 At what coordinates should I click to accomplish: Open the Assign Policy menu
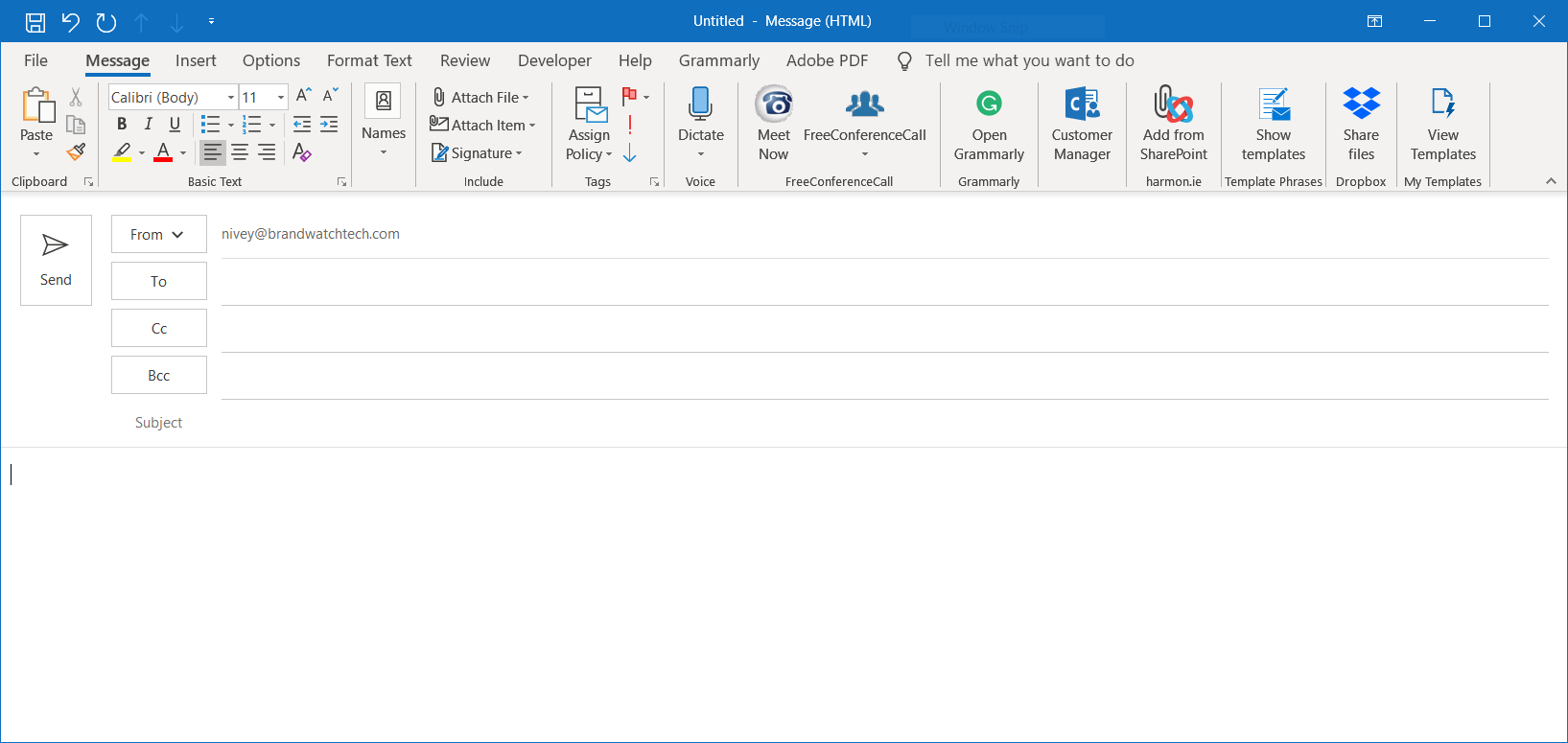tap(589, 125)
